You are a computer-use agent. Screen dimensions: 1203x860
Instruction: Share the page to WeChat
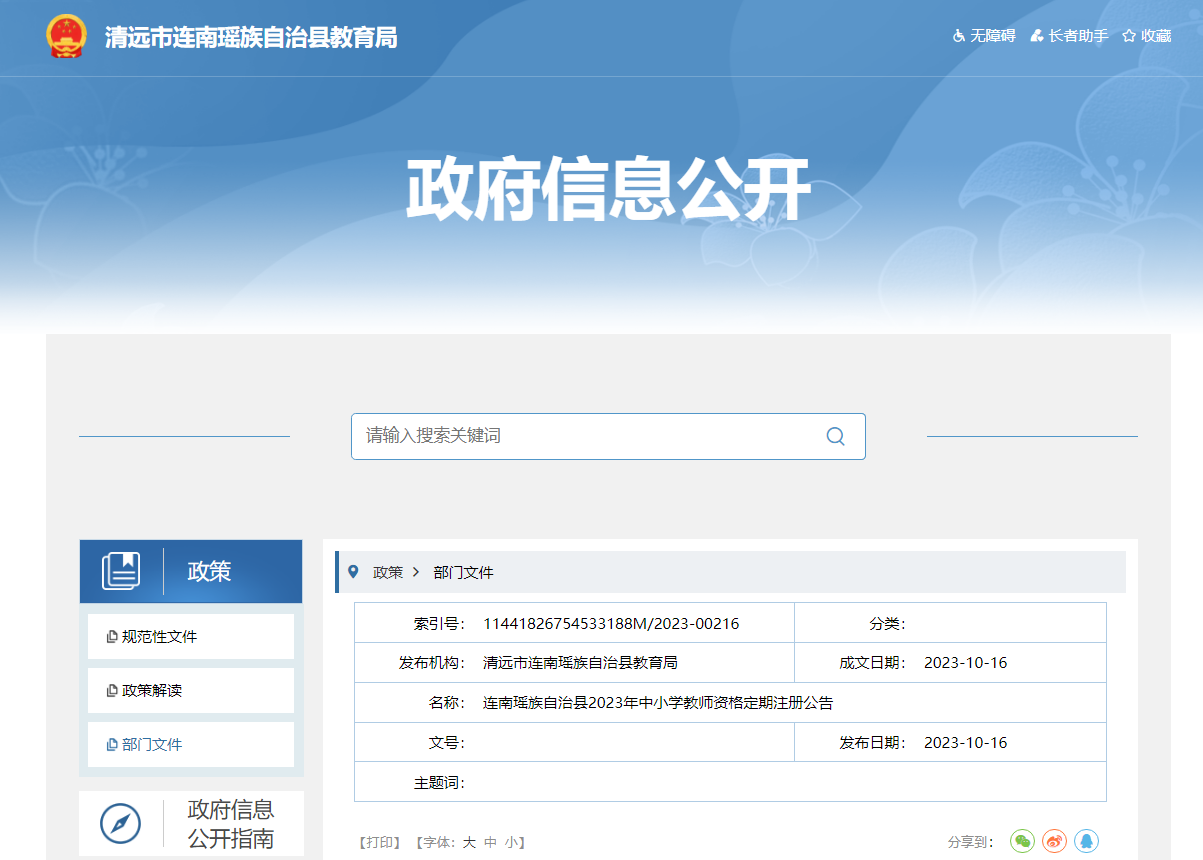1021,841
